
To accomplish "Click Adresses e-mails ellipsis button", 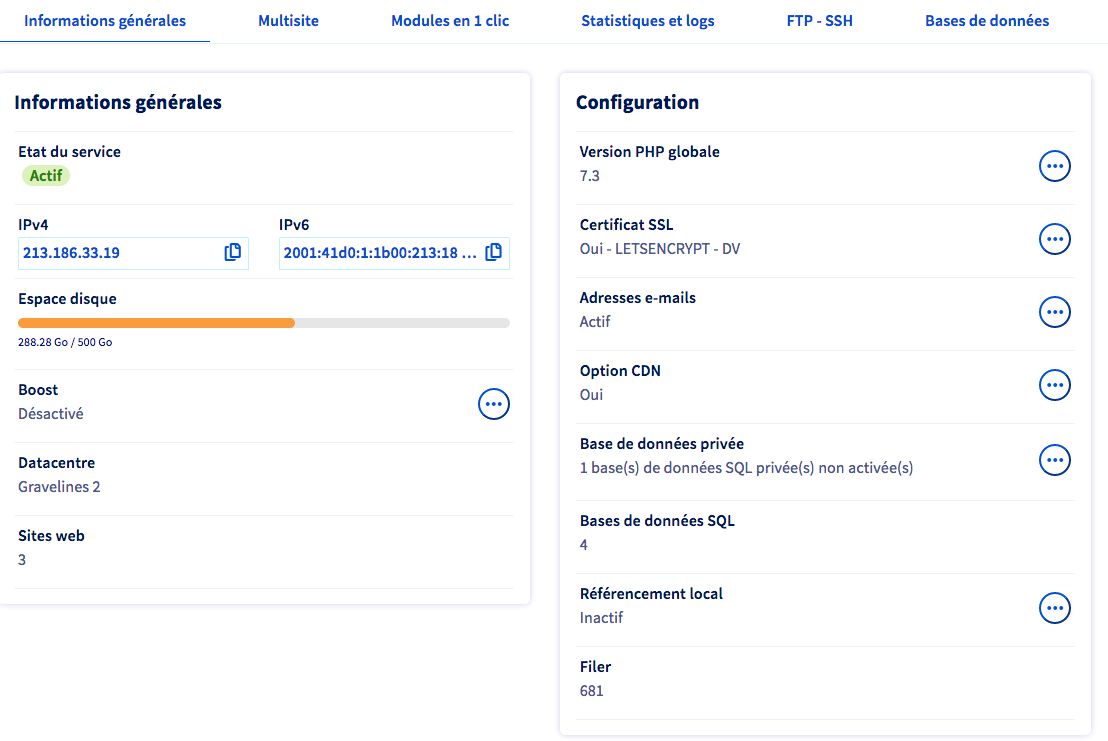I will point(1055,312).
